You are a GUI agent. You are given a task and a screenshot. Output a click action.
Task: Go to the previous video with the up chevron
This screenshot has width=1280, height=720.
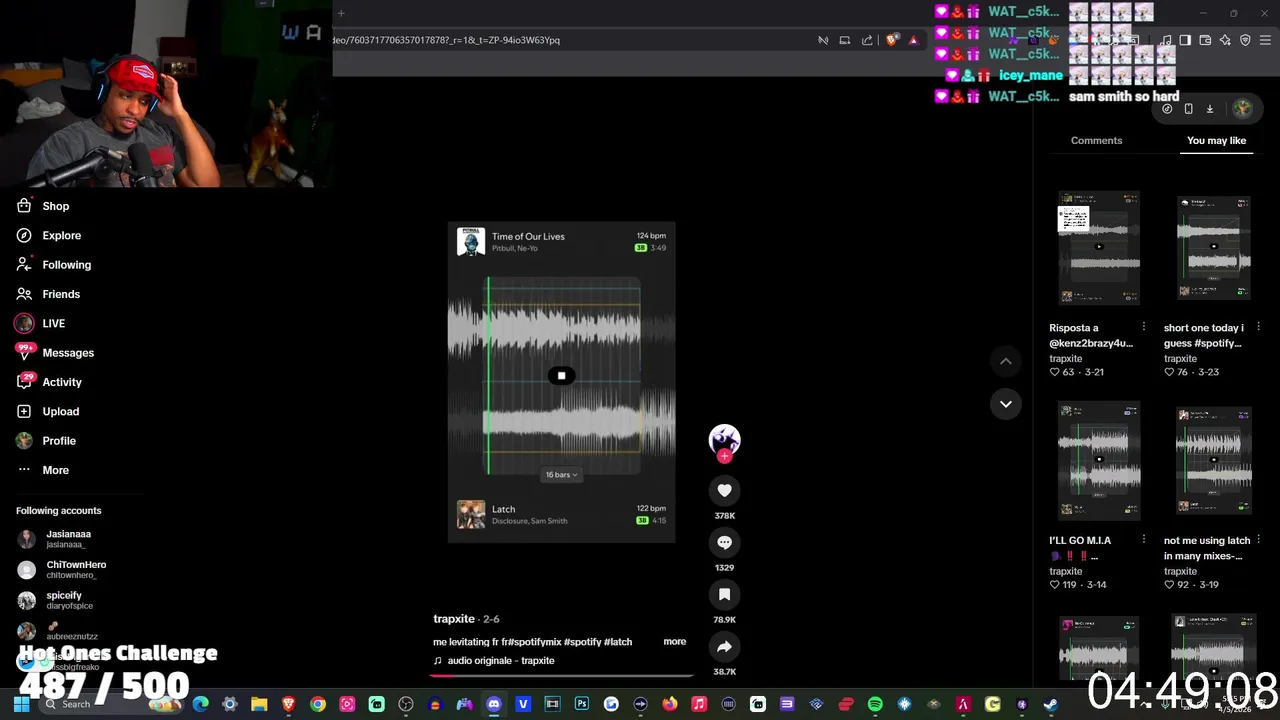tap(1006, 361)
